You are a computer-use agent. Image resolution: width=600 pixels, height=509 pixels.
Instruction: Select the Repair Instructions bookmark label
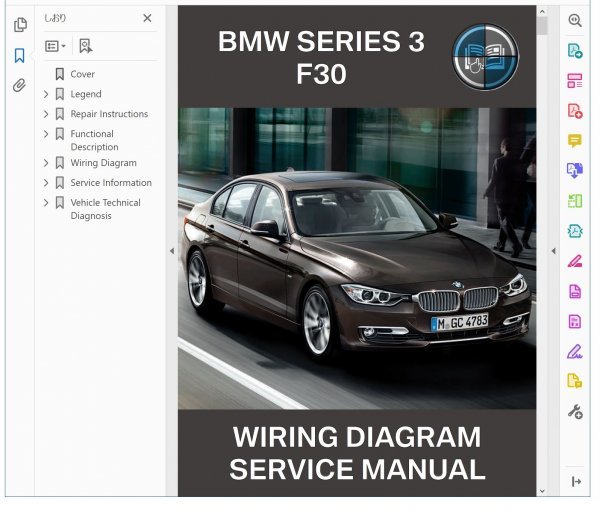pyautogui.click(x=109, y=114)
